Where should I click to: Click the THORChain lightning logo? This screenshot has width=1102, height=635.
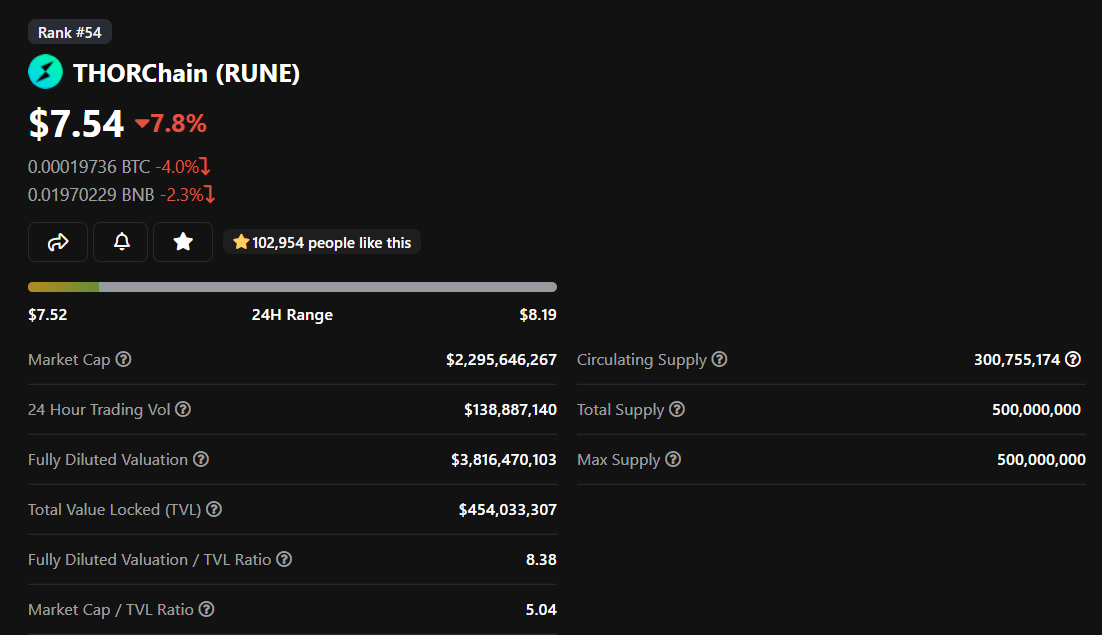coord(45,72)
